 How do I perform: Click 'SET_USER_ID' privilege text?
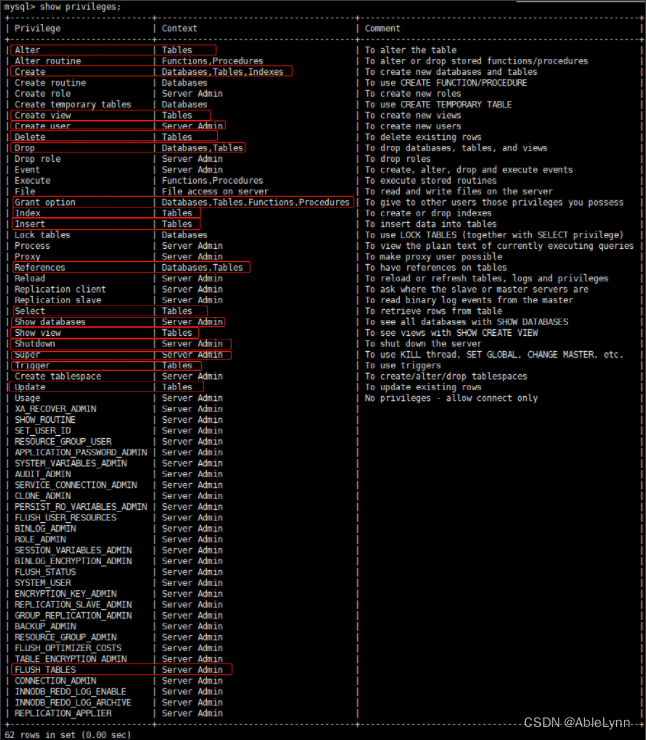coord(42,430)
